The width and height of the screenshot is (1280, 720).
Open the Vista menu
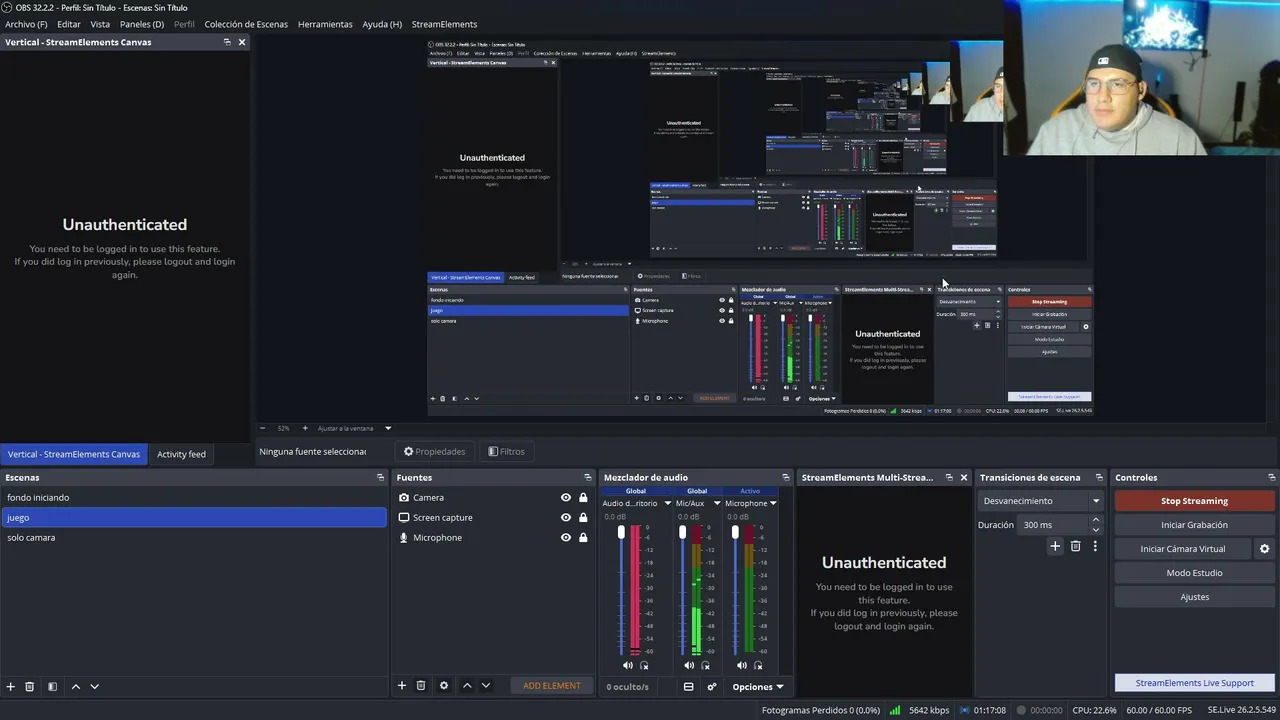pos(100,24)
